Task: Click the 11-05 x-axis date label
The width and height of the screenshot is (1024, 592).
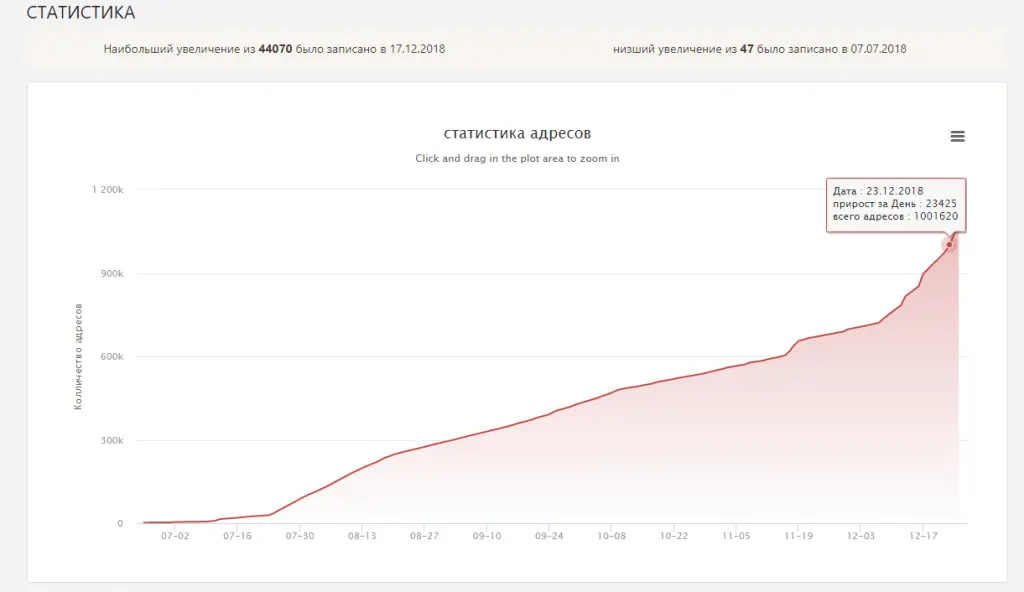Action: click(736, 536)
